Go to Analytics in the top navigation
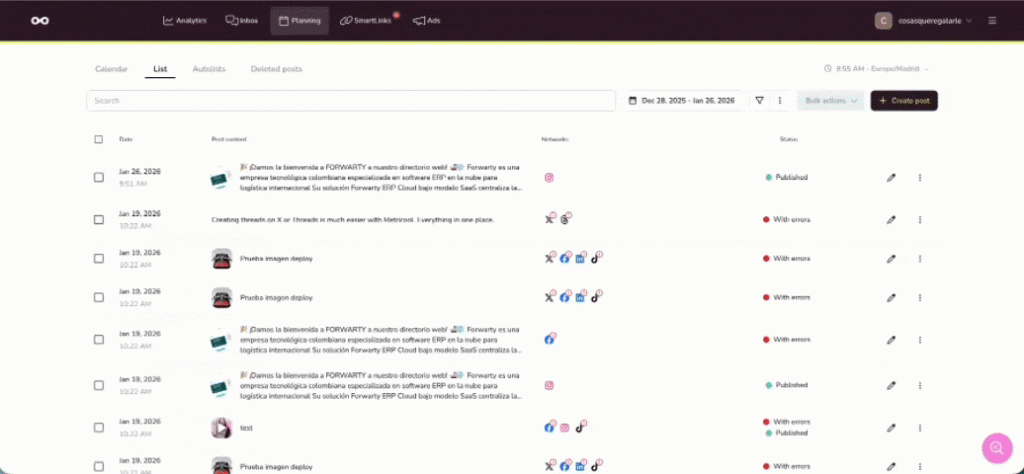This screenshot has width=1024, height=474. (185, 20)
